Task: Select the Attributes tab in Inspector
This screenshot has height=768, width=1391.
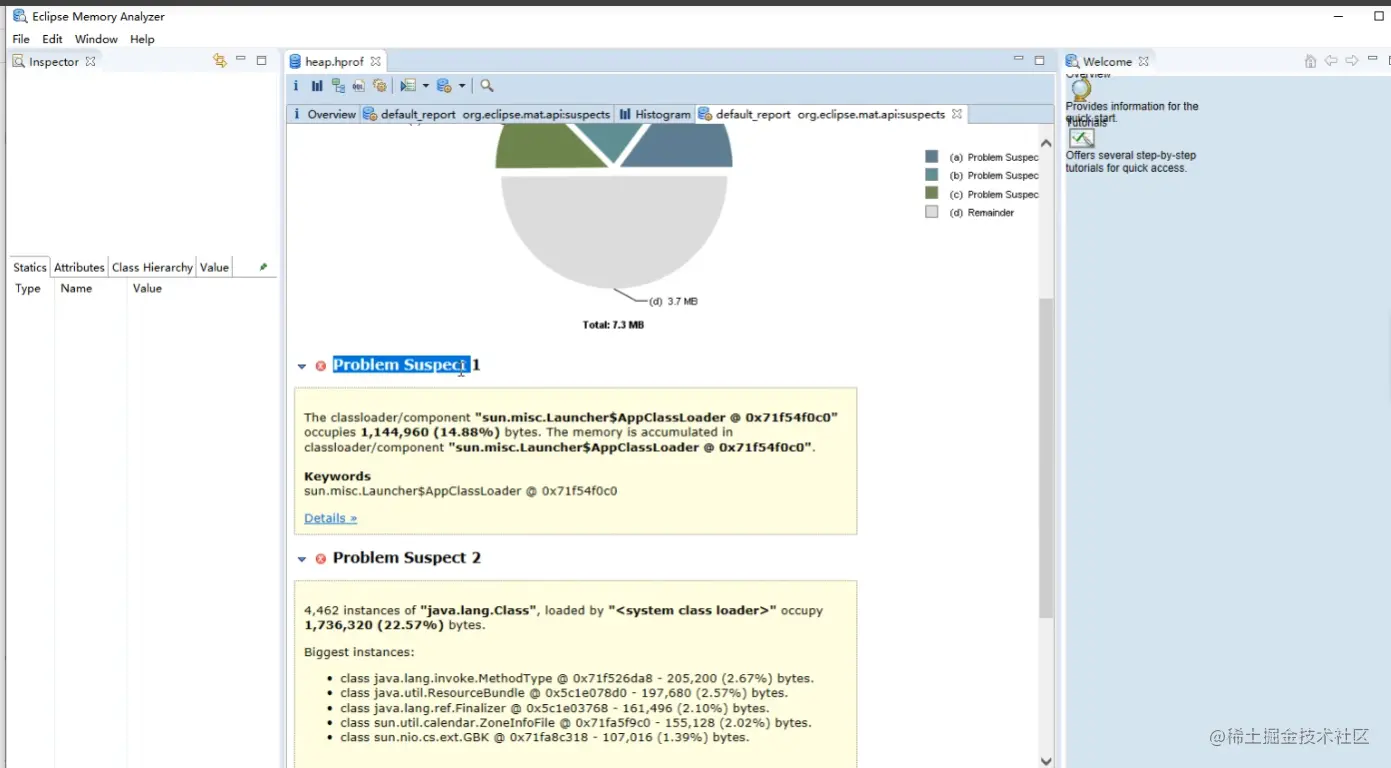Action: (79, 267)
